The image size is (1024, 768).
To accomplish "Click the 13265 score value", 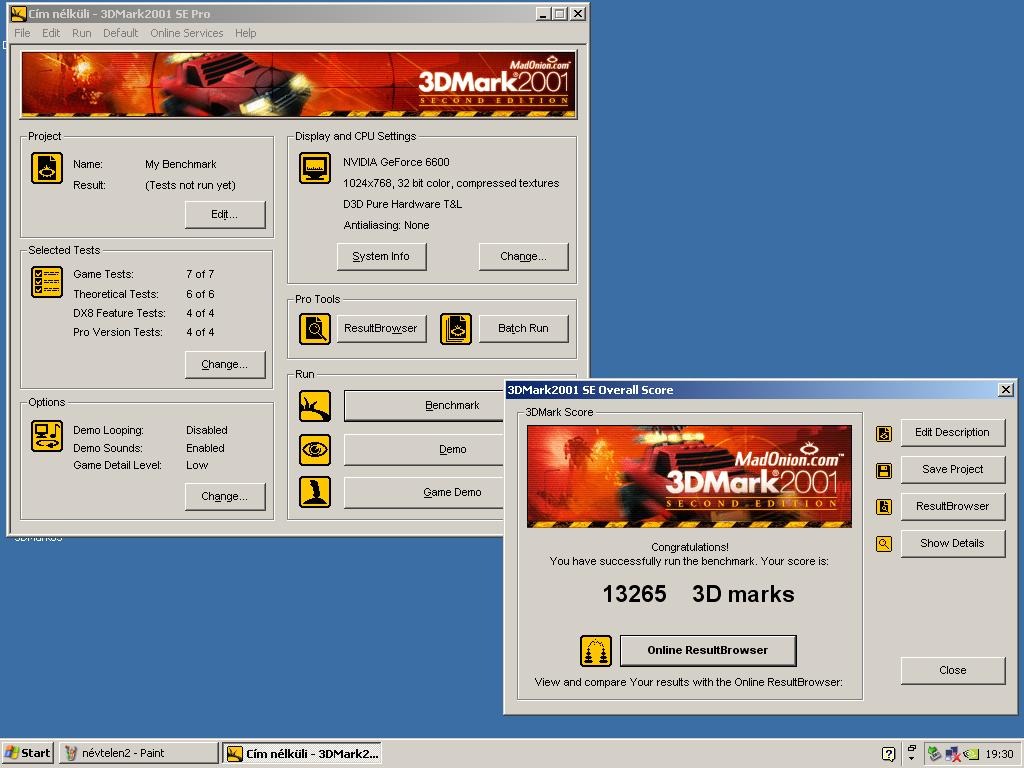I will click(634, 594).
